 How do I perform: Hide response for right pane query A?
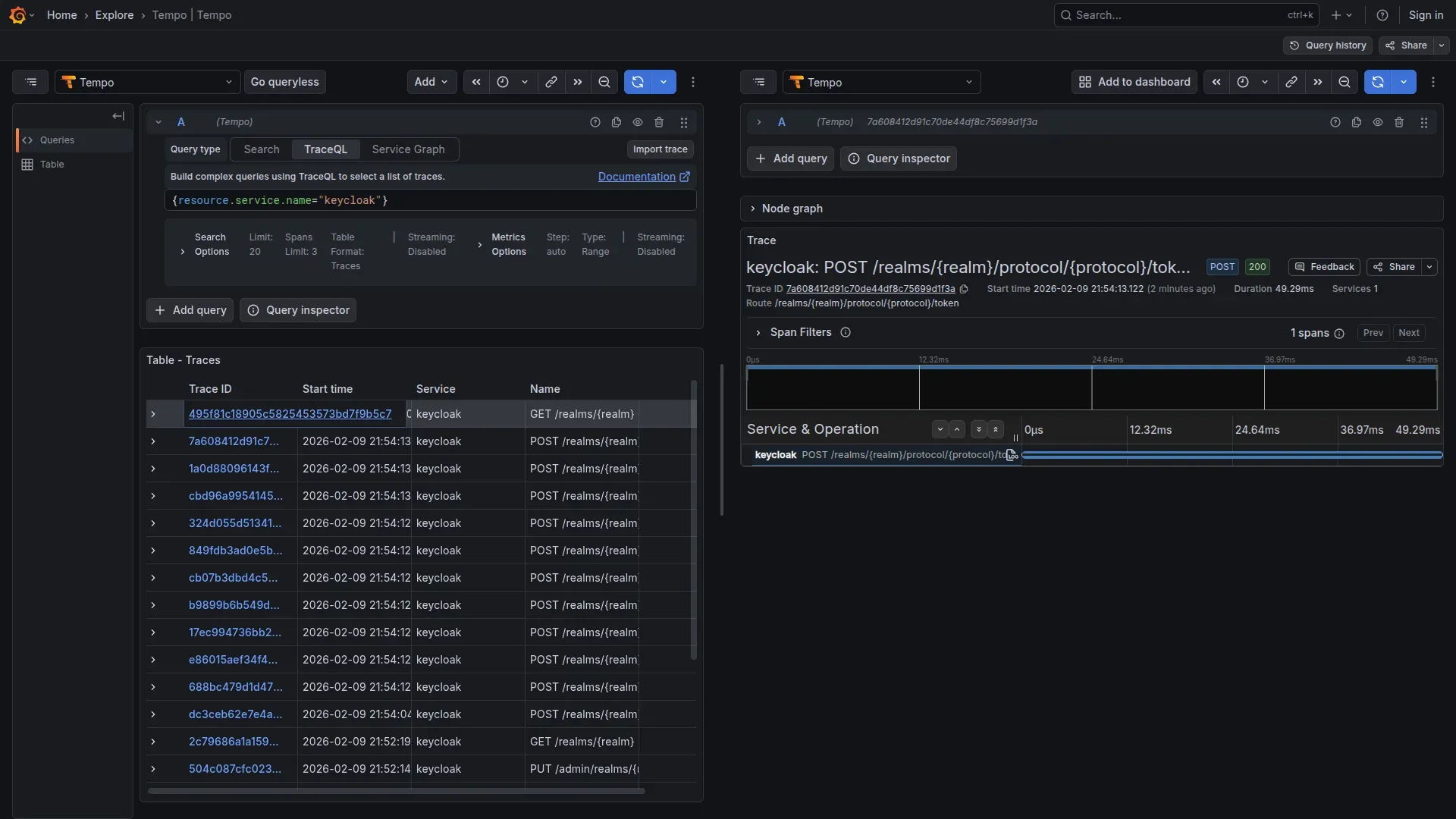[1378, 122]
